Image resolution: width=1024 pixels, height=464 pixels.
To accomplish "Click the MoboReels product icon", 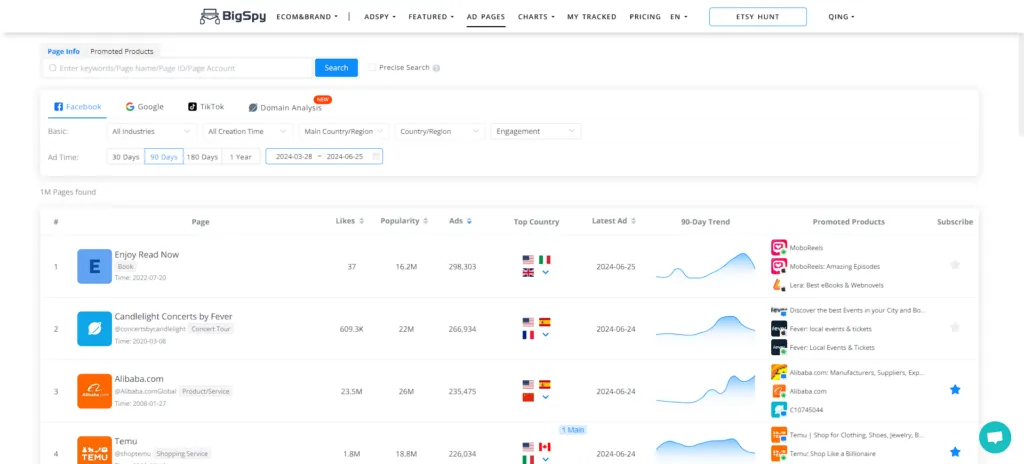I will [x=778, y=248].
